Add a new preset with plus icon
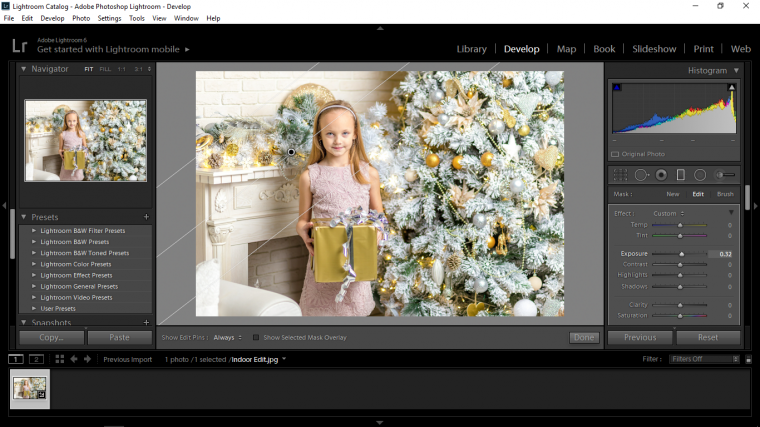Image resolution: width=760 pixels, height=427 pixels. pos(146,217)
